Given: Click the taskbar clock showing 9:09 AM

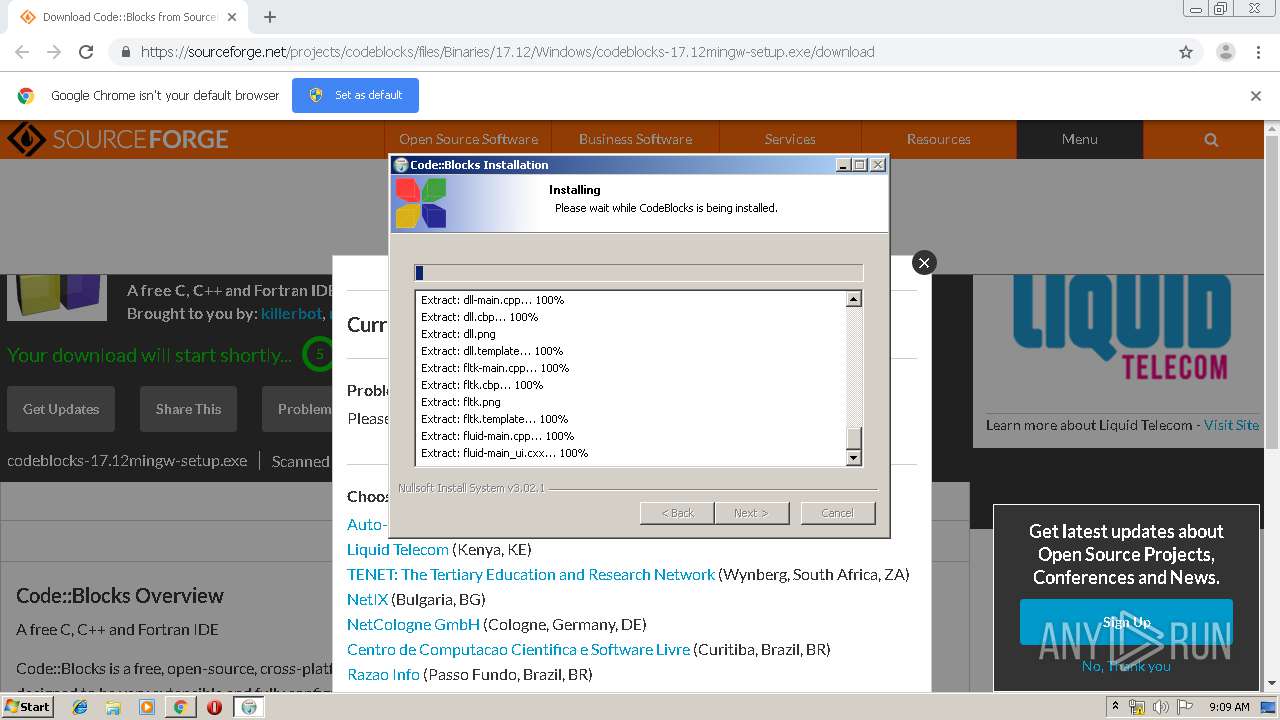Looking at the screenshot, I should tap(1229, 707).
